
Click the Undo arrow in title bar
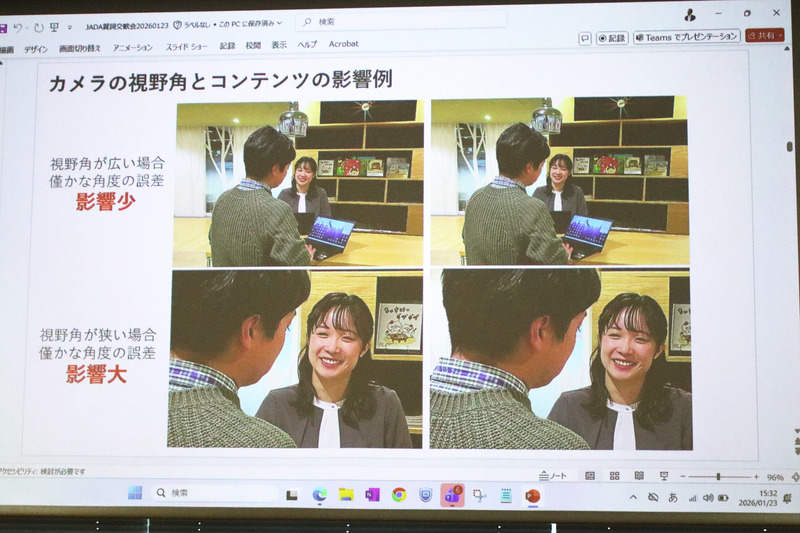coord(18,26)
